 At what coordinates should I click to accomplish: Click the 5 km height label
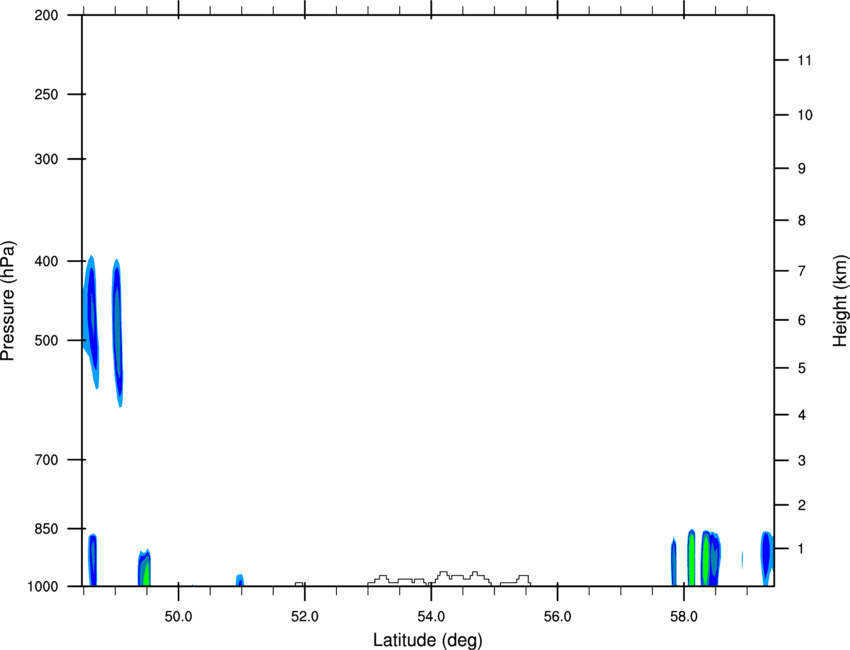802,368
